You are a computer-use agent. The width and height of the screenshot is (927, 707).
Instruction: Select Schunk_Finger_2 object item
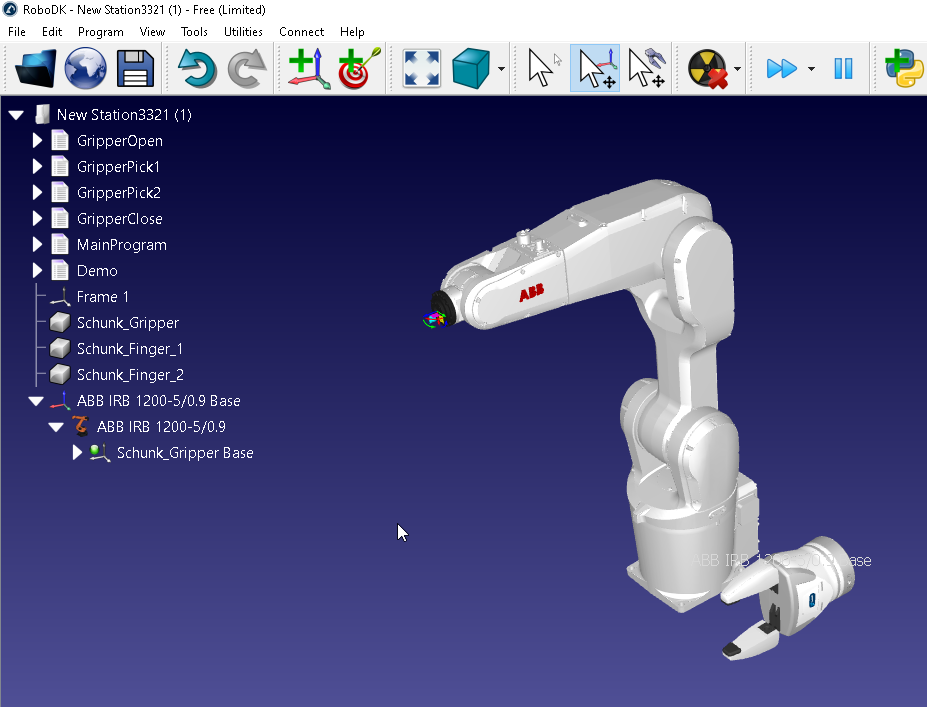[x=130, y=375]
